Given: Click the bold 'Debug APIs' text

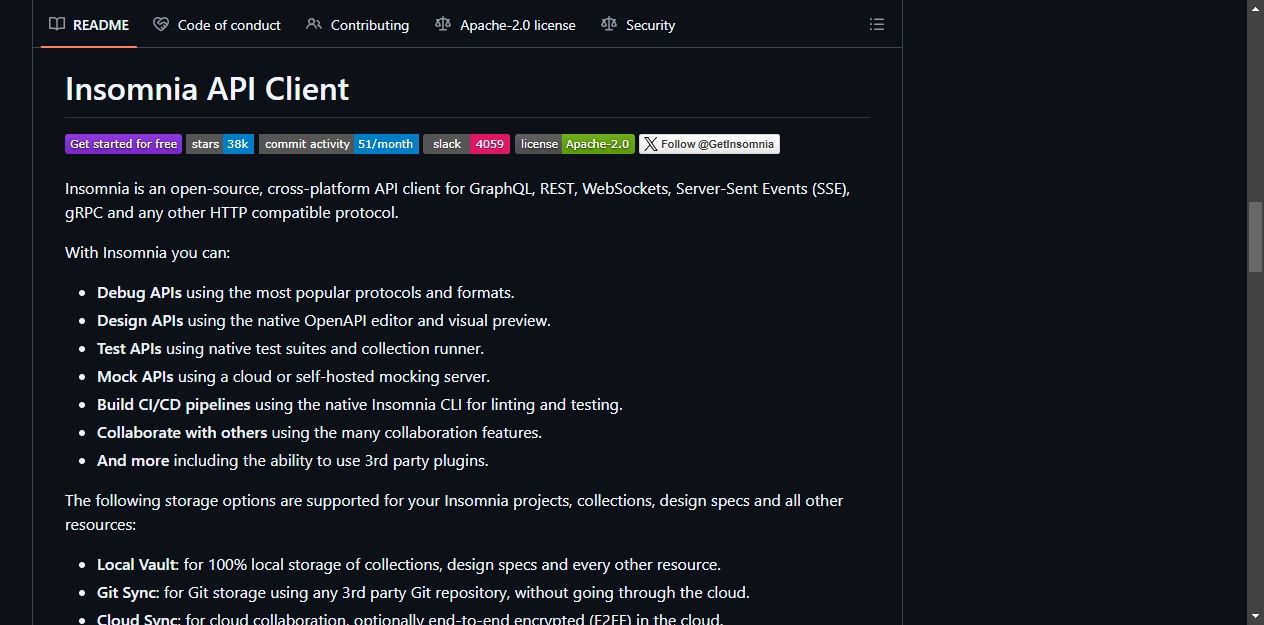Looking at the screenshot, I should 139,293.
